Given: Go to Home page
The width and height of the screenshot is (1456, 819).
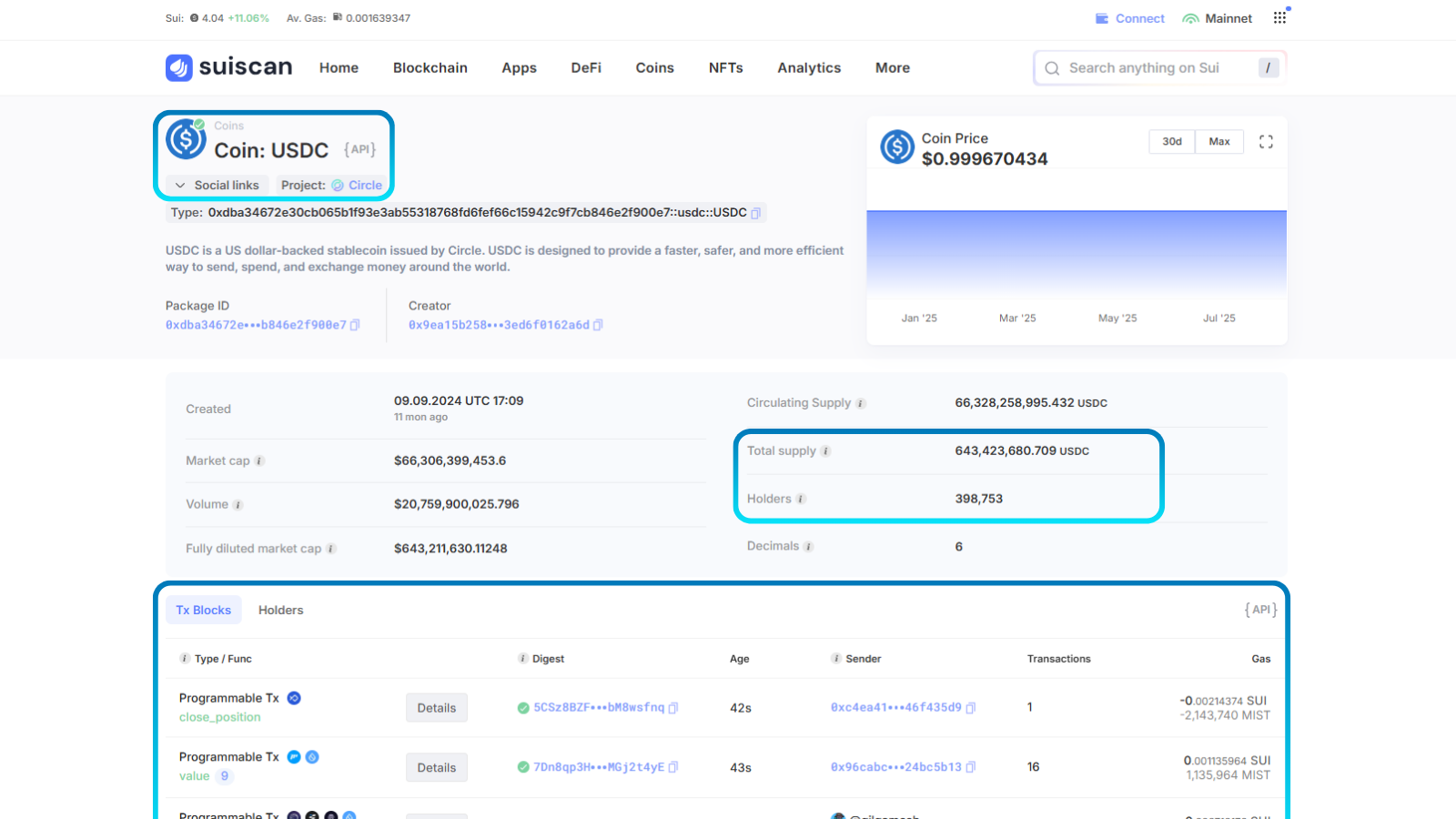Looking at the screenshot, I should tap(339, 68).
